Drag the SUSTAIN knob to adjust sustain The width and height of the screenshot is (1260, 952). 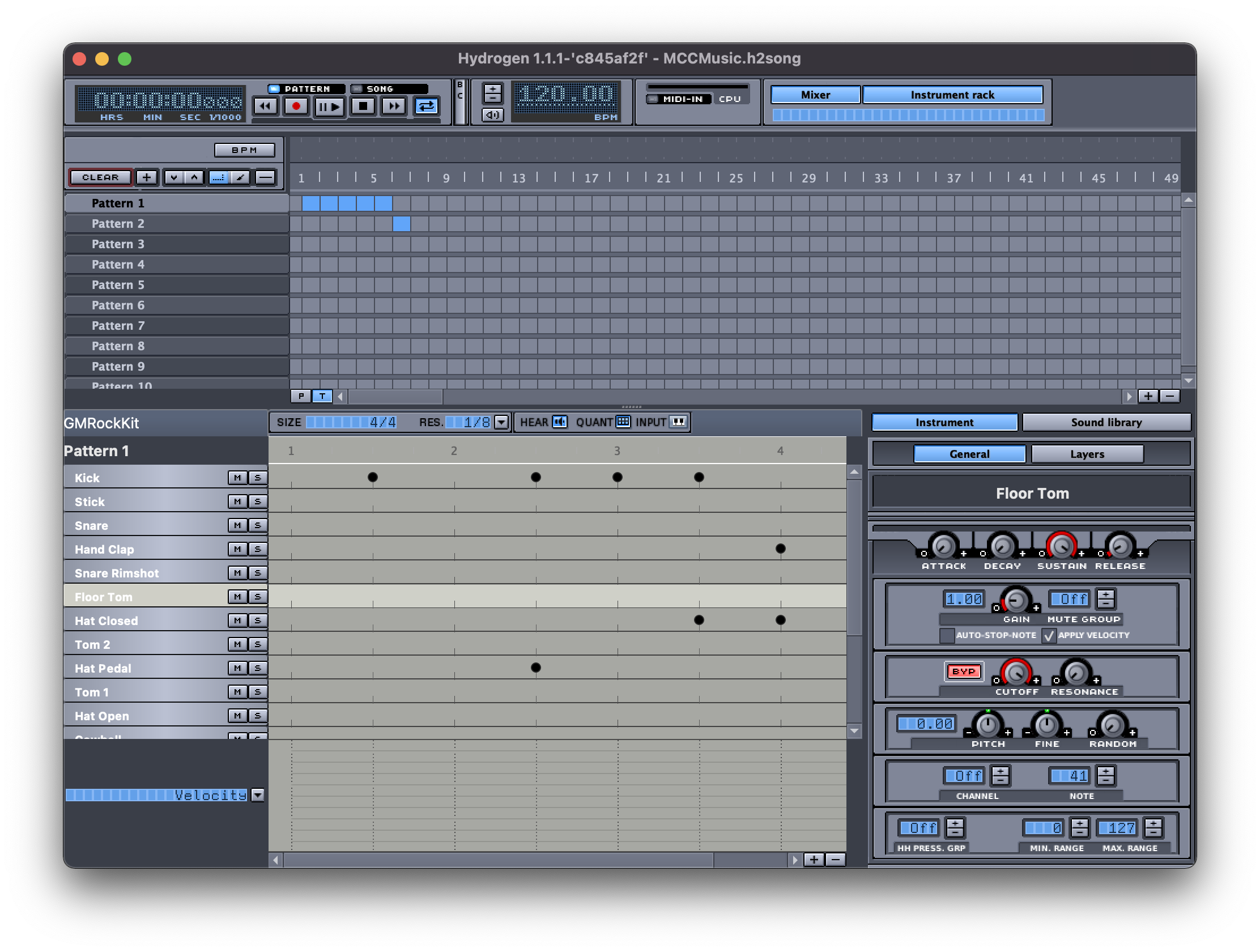[1057, 548]
